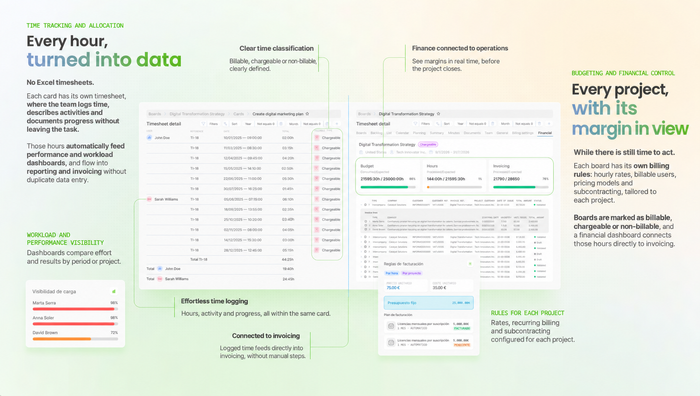The height and width of the screenshot is (396, 700).
Task: Select the Financial tab
Action: pyautogui.click(x=545, y=133)
